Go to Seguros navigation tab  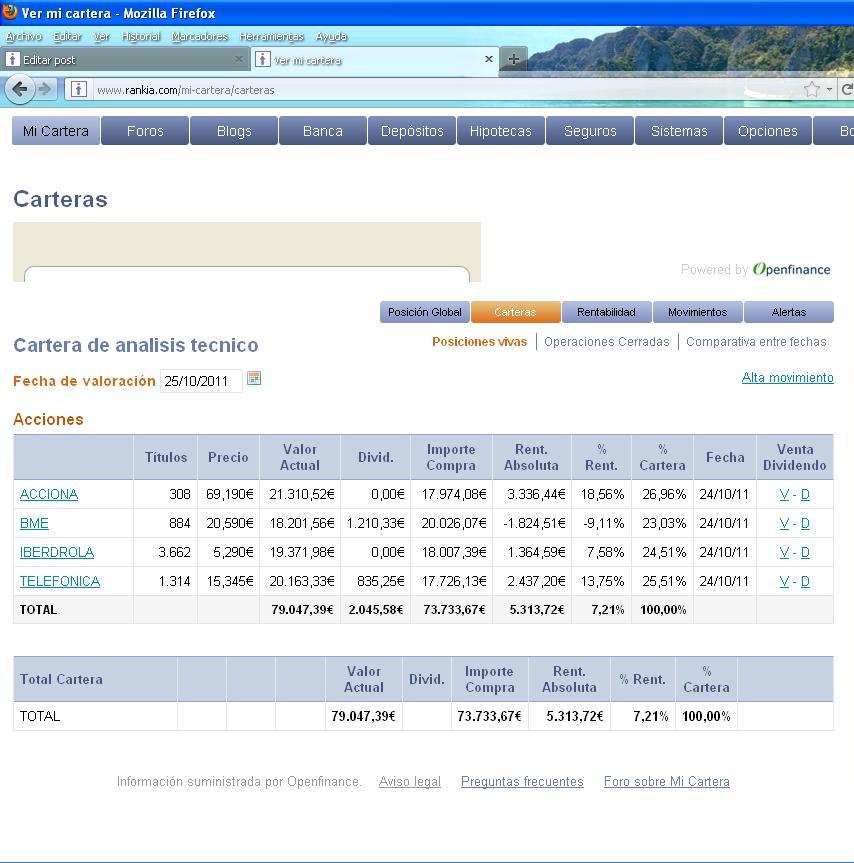pos(590,131)
